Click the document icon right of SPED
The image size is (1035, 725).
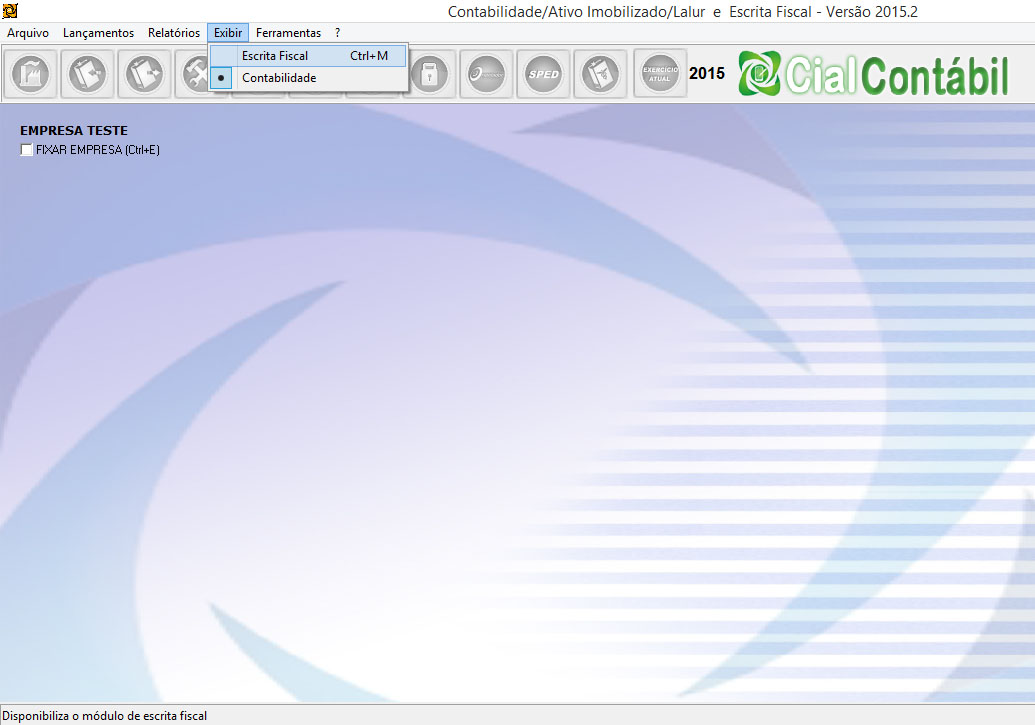click(x=600, y=74)
